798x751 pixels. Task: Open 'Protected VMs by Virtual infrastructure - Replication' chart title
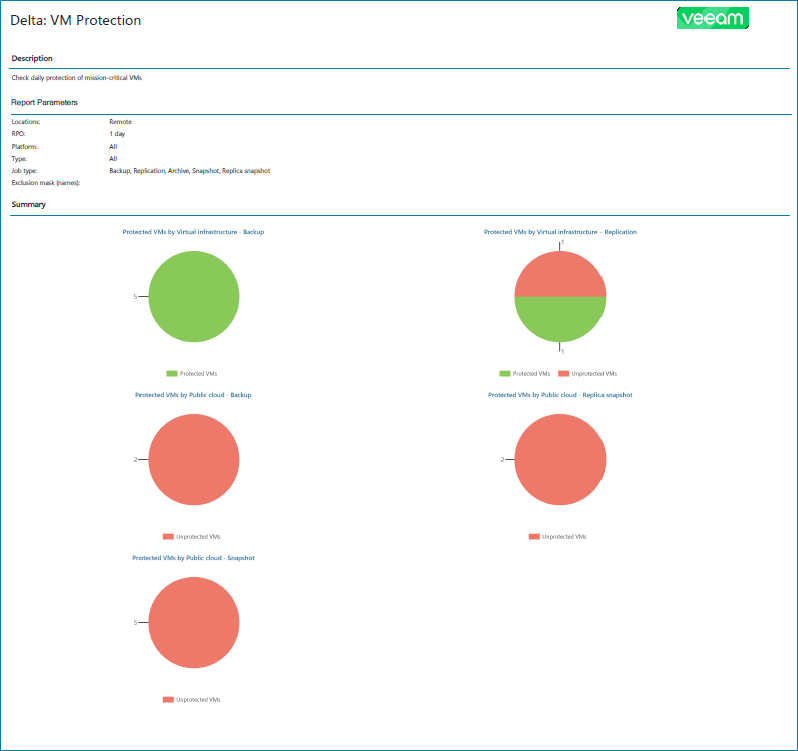560,232
